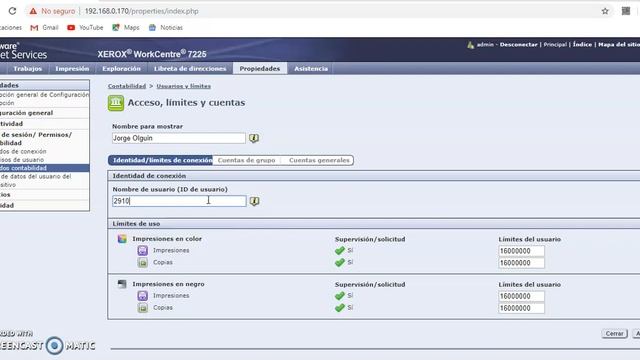The image size is (640, 360).
Task: Open the YouTube bookmark
Action: click(x=85, y=27)
